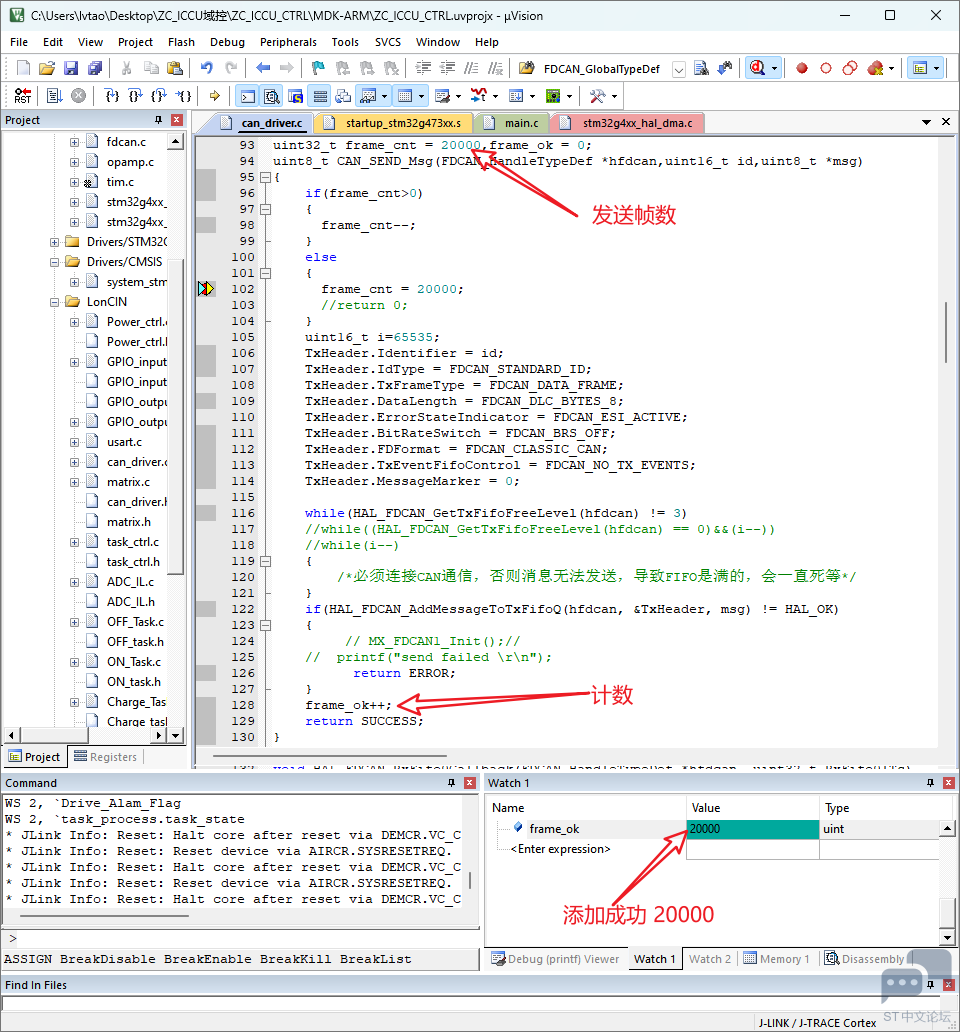The height and width of the screenshot is (1032, 960).
Task: Close the Project panel
Action: 176,120
